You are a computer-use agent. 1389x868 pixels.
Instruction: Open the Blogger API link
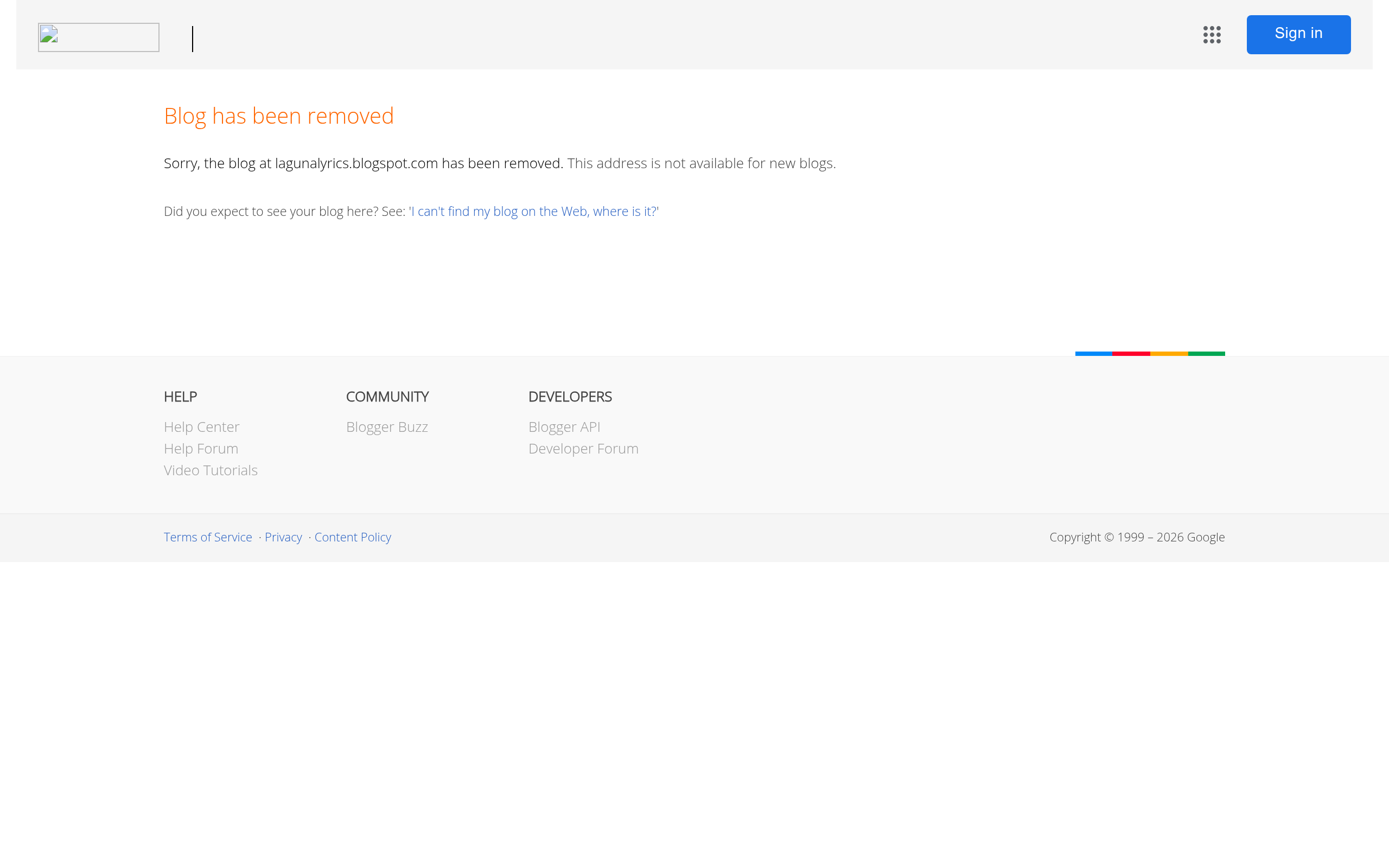[564, 426]
